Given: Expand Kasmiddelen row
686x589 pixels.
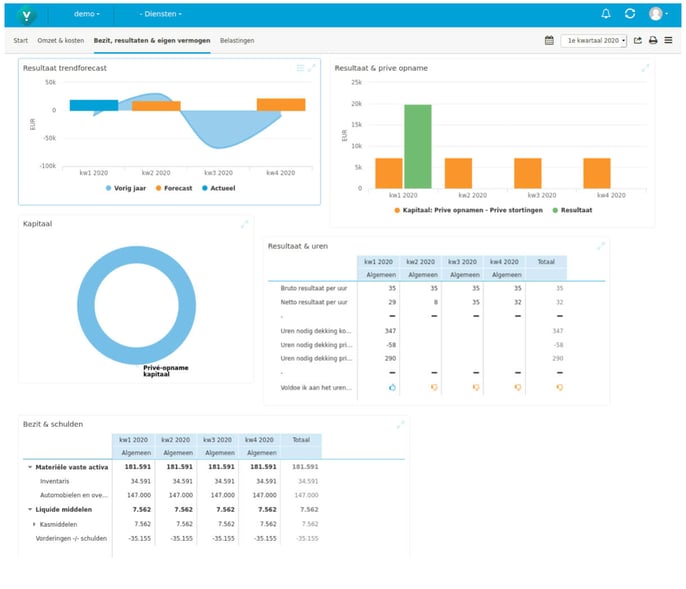Looking at the screenshot, I should click(34, 524).
